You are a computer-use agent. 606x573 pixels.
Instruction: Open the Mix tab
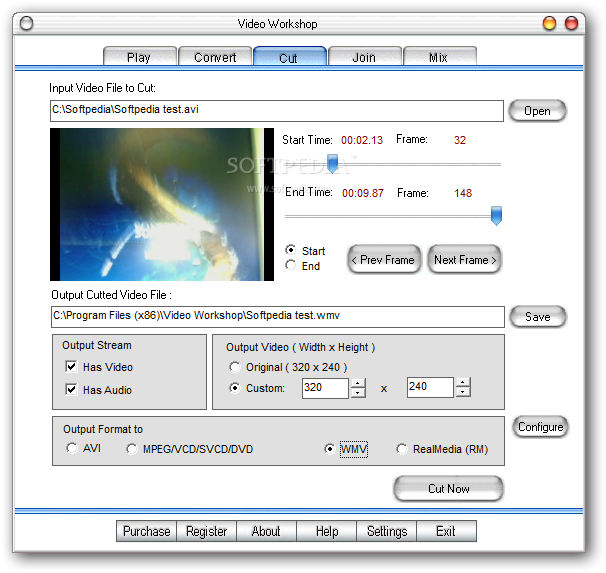(439, 57)
